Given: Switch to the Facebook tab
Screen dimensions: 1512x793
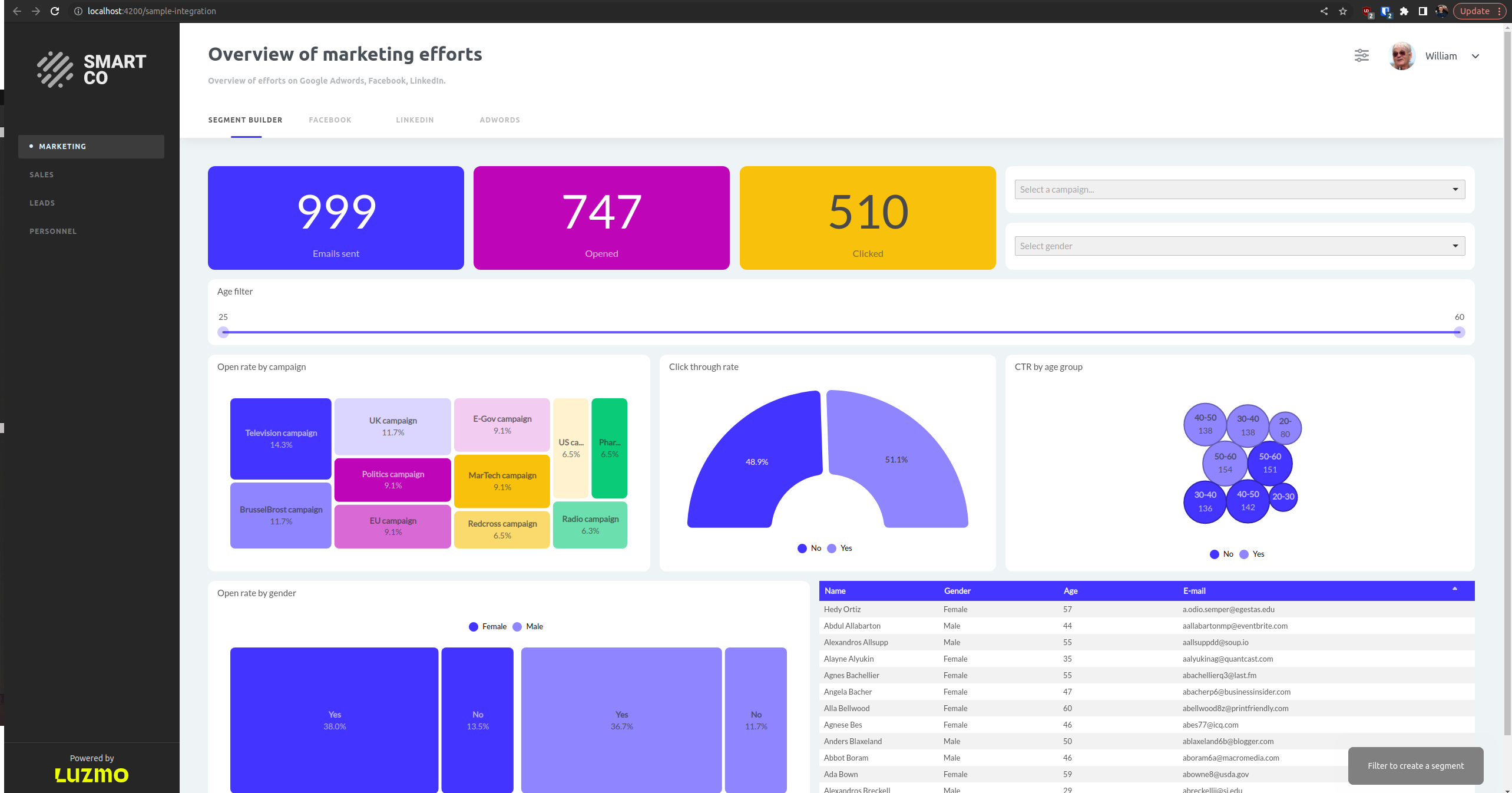Looking at the screenshot, I should pyautogui.click(x=330, y=120).
